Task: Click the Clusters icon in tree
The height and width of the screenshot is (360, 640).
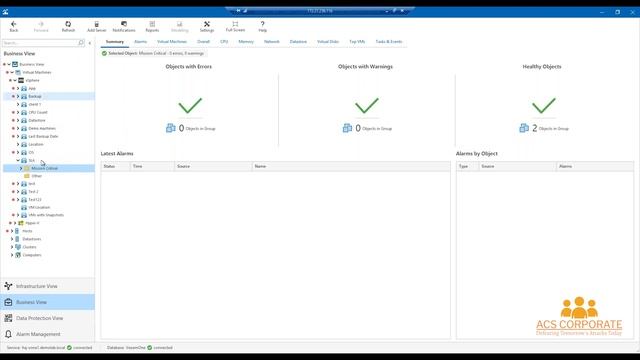Action: (x=18, y=247)
